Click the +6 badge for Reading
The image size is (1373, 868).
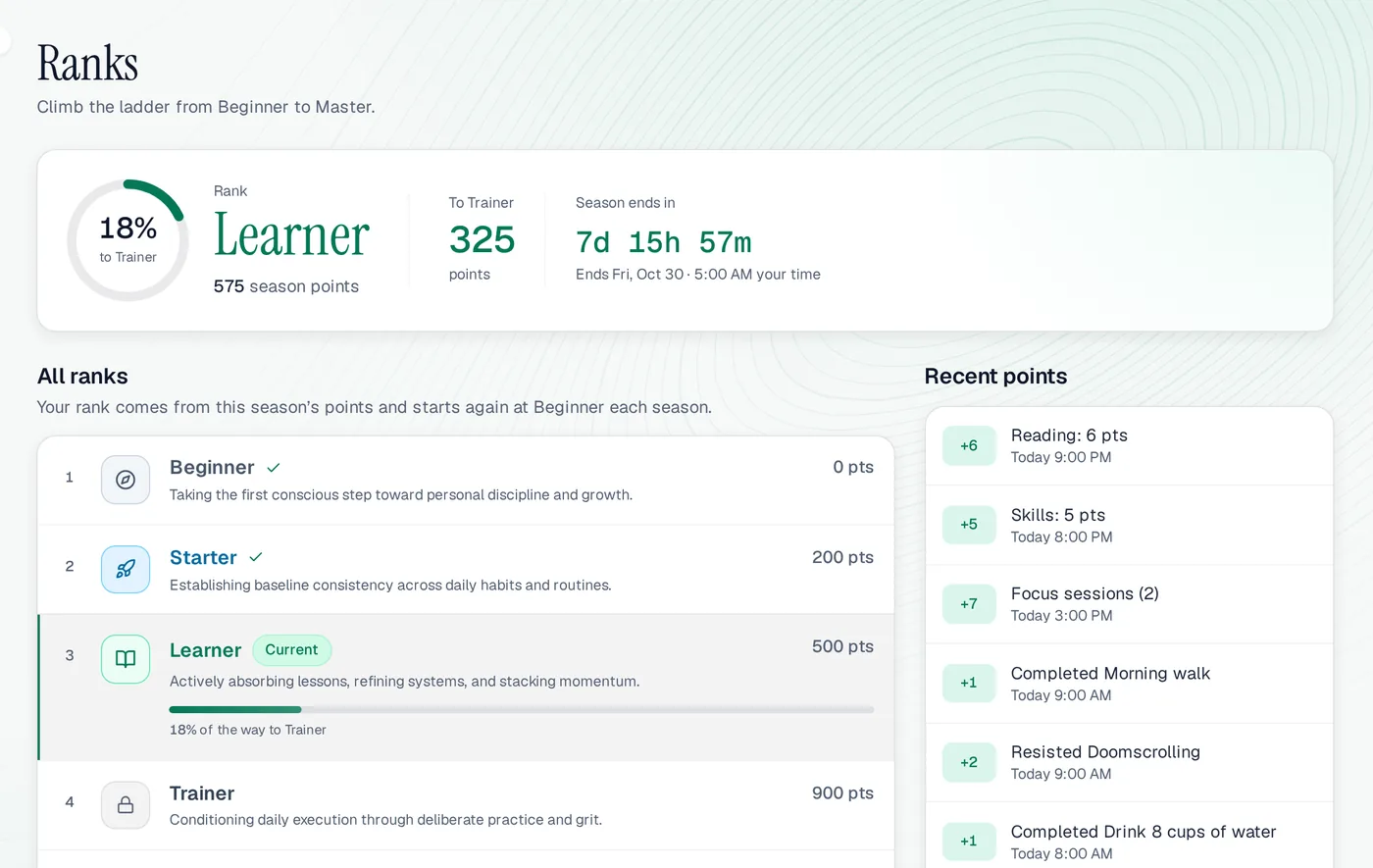click(x=969, y=445)
